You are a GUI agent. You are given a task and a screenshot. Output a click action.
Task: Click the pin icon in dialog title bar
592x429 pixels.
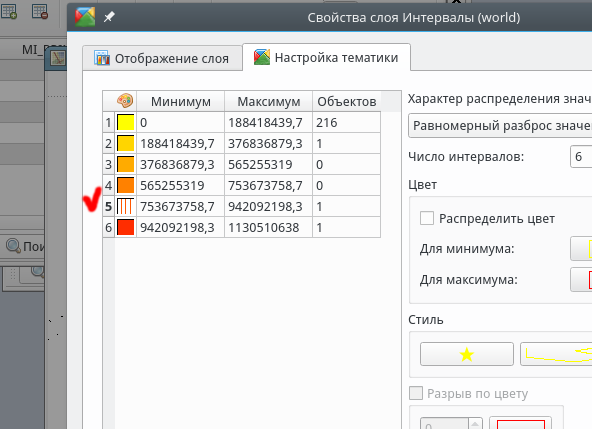[x=109, y=17]
